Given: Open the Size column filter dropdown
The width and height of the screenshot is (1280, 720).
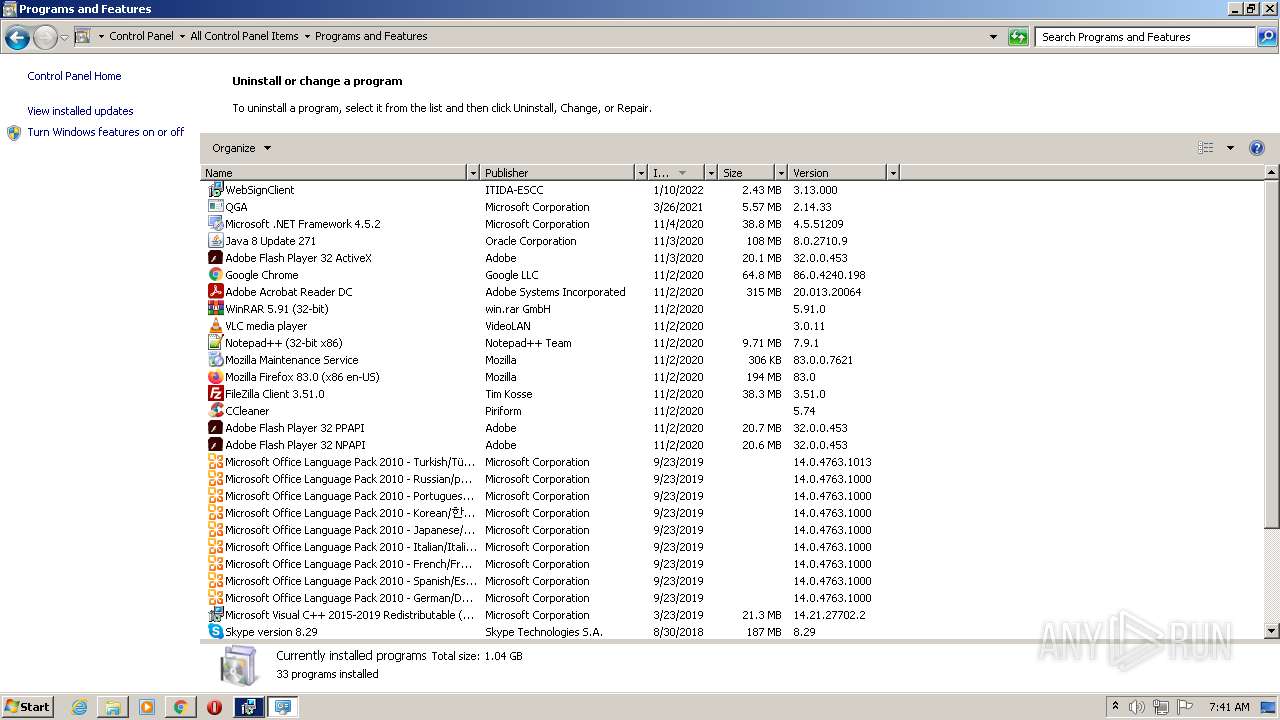Looking at the screenshot, I should 780,173.
